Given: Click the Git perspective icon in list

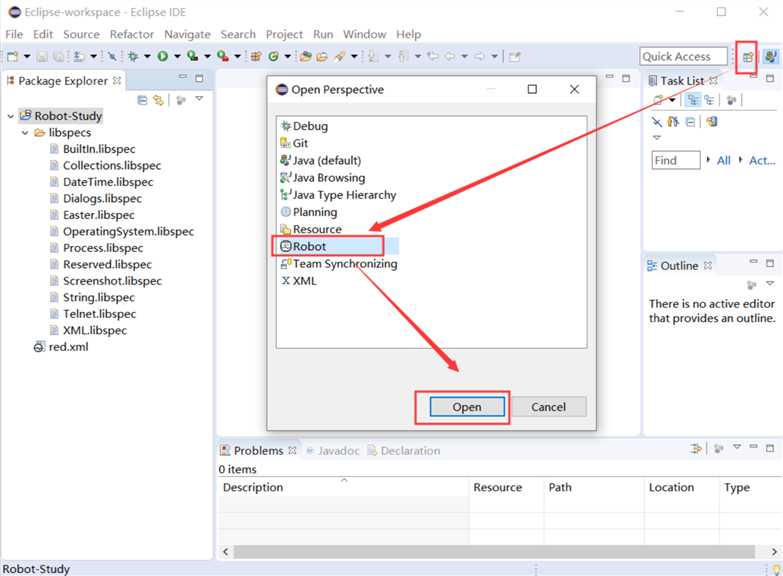Looking at the screenshot, I should [286, 143].
